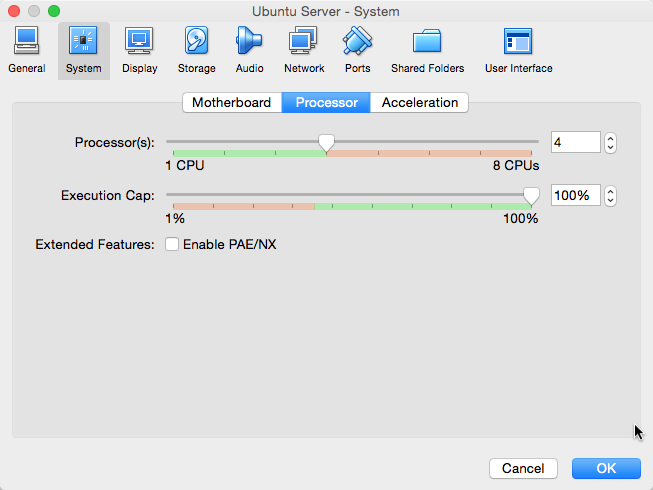Viewport: 653px width, 490px height.
Task: Lower execution cap with stepper down arrow
Action: point(611,201)
